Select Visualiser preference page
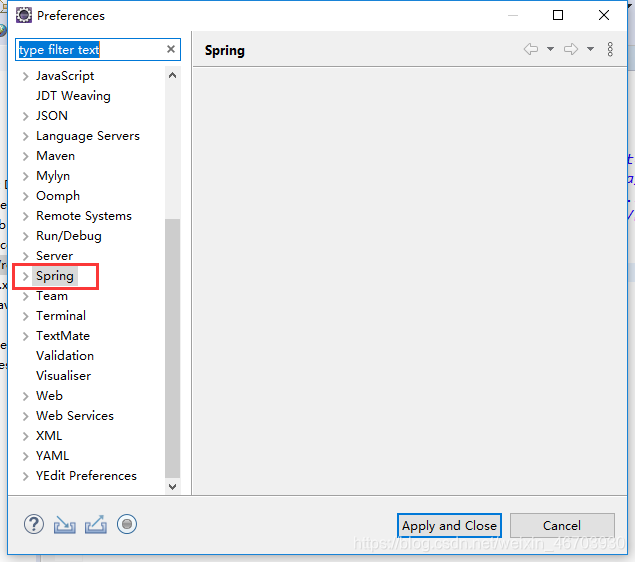Screen dimensions: 635x562 [64, 375]
